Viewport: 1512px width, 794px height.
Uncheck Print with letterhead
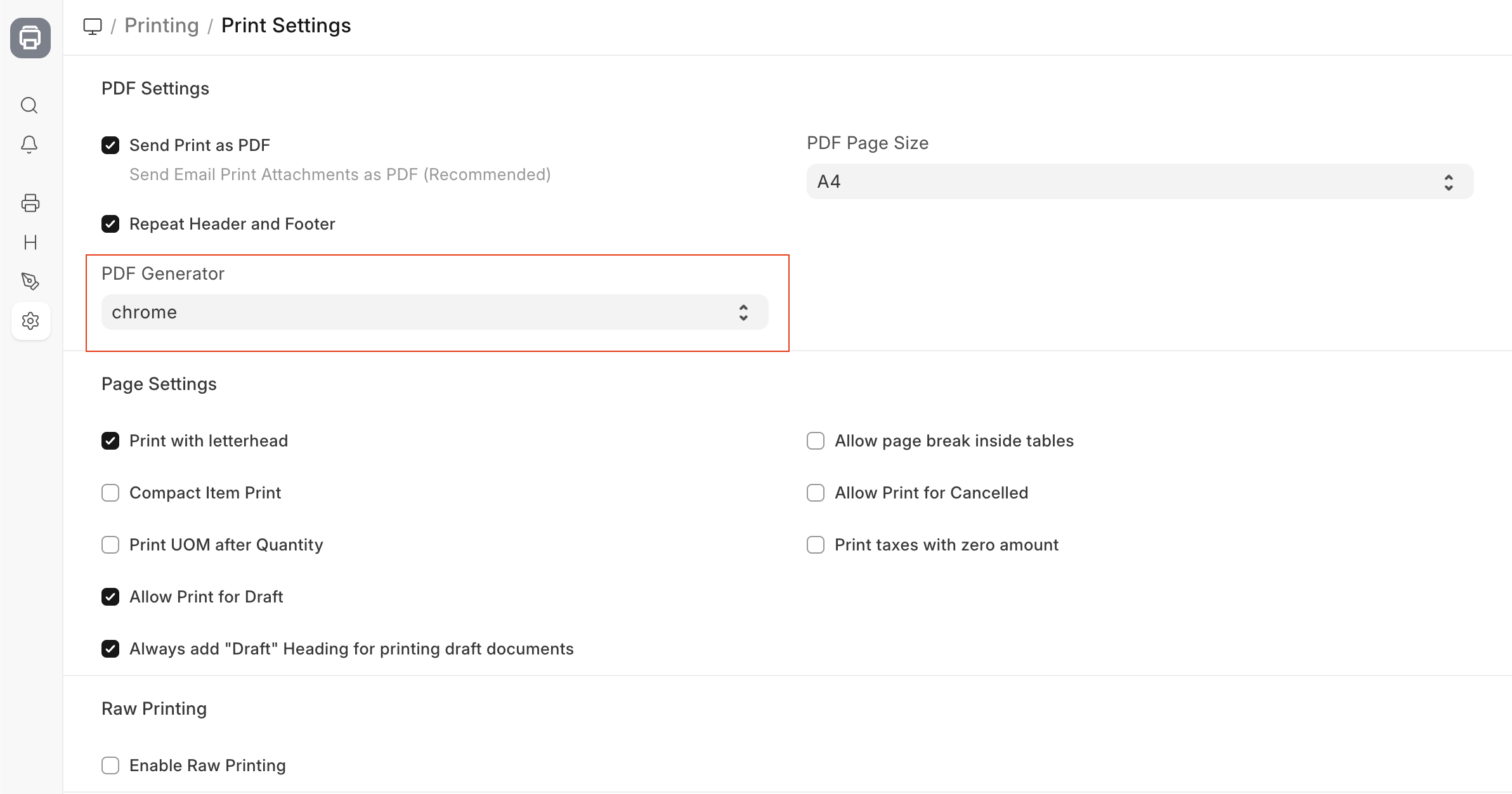coord(110,441)
